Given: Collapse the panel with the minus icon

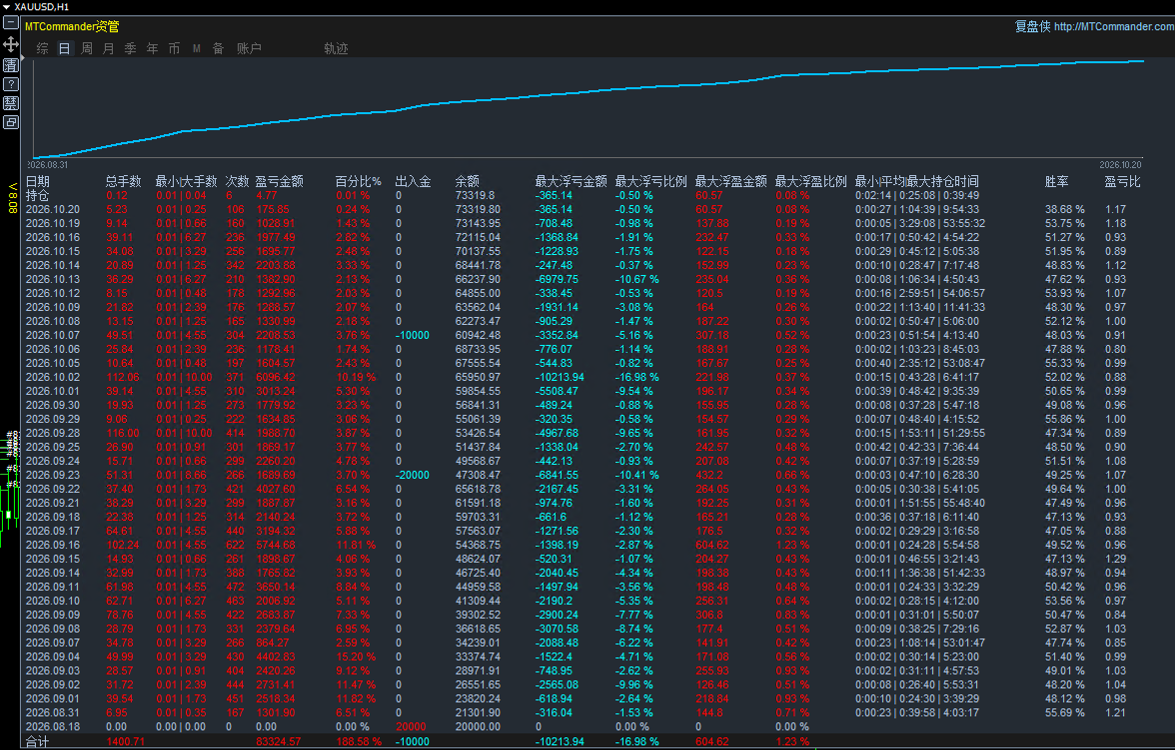Looking at the screenshot, I should [x=10, y=23].
